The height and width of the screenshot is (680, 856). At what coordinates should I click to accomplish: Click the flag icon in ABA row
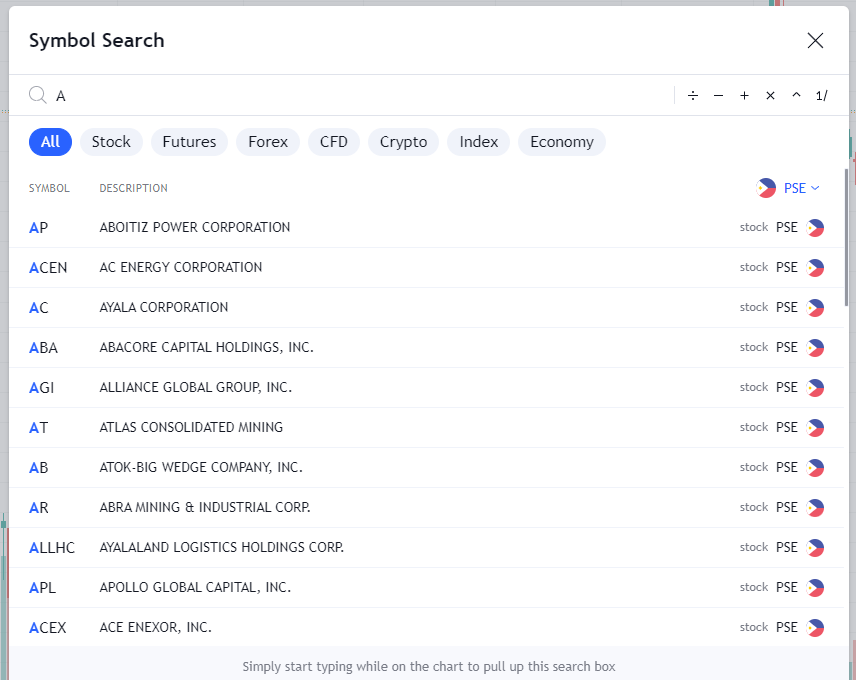click(815, 348)
